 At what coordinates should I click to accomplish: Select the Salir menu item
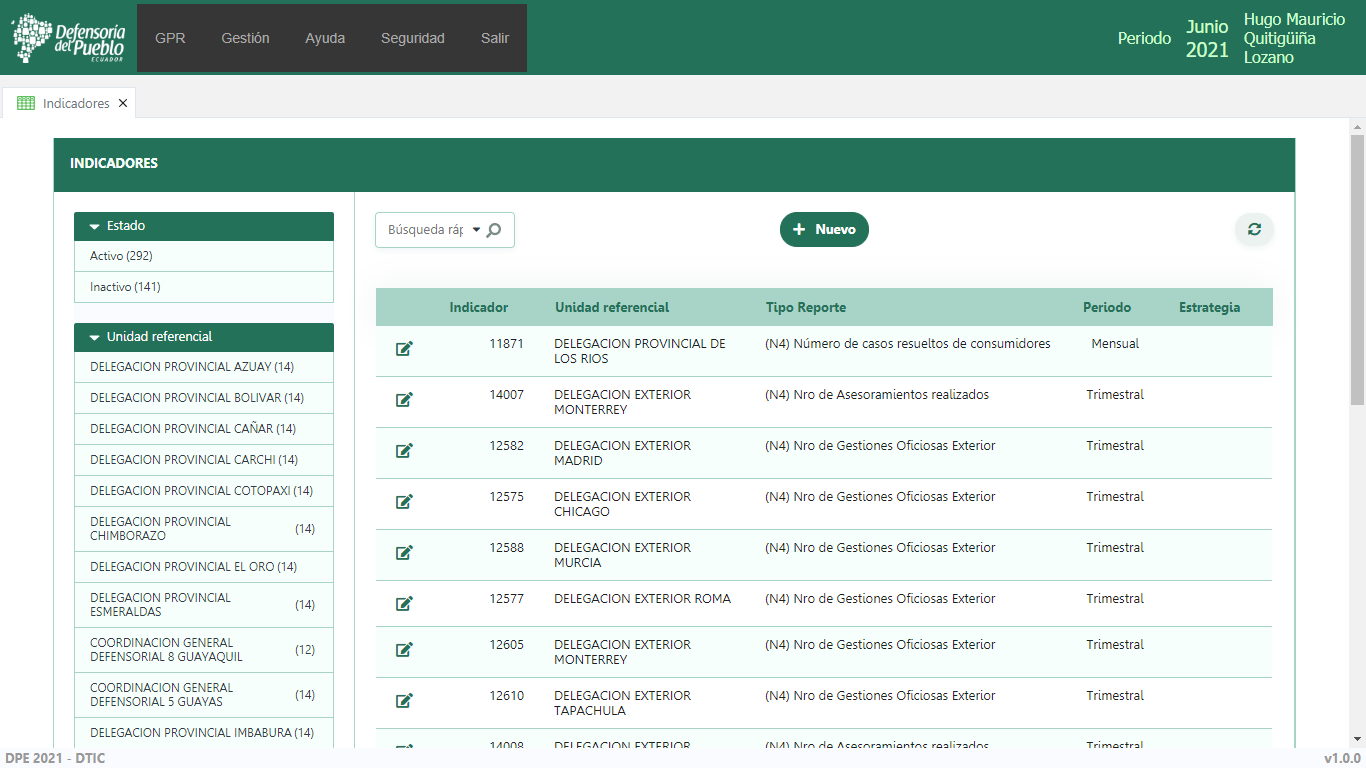(495, 38)
